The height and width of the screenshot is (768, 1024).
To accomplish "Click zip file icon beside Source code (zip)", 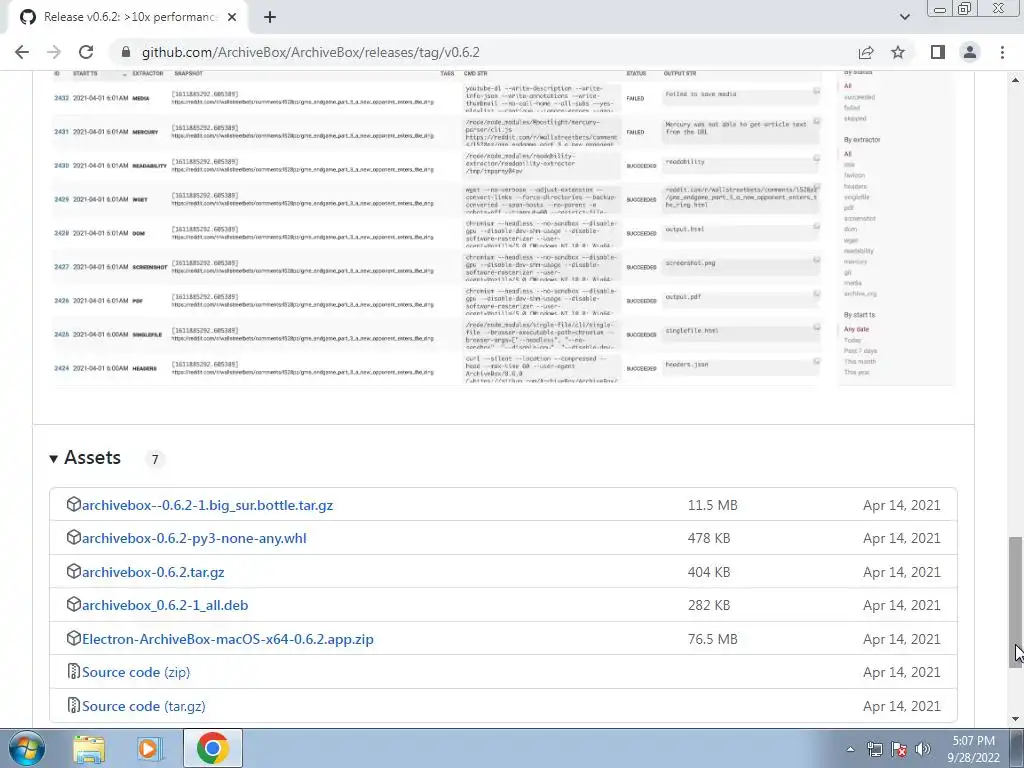I will pyautogui.click(x=73, y=671).
